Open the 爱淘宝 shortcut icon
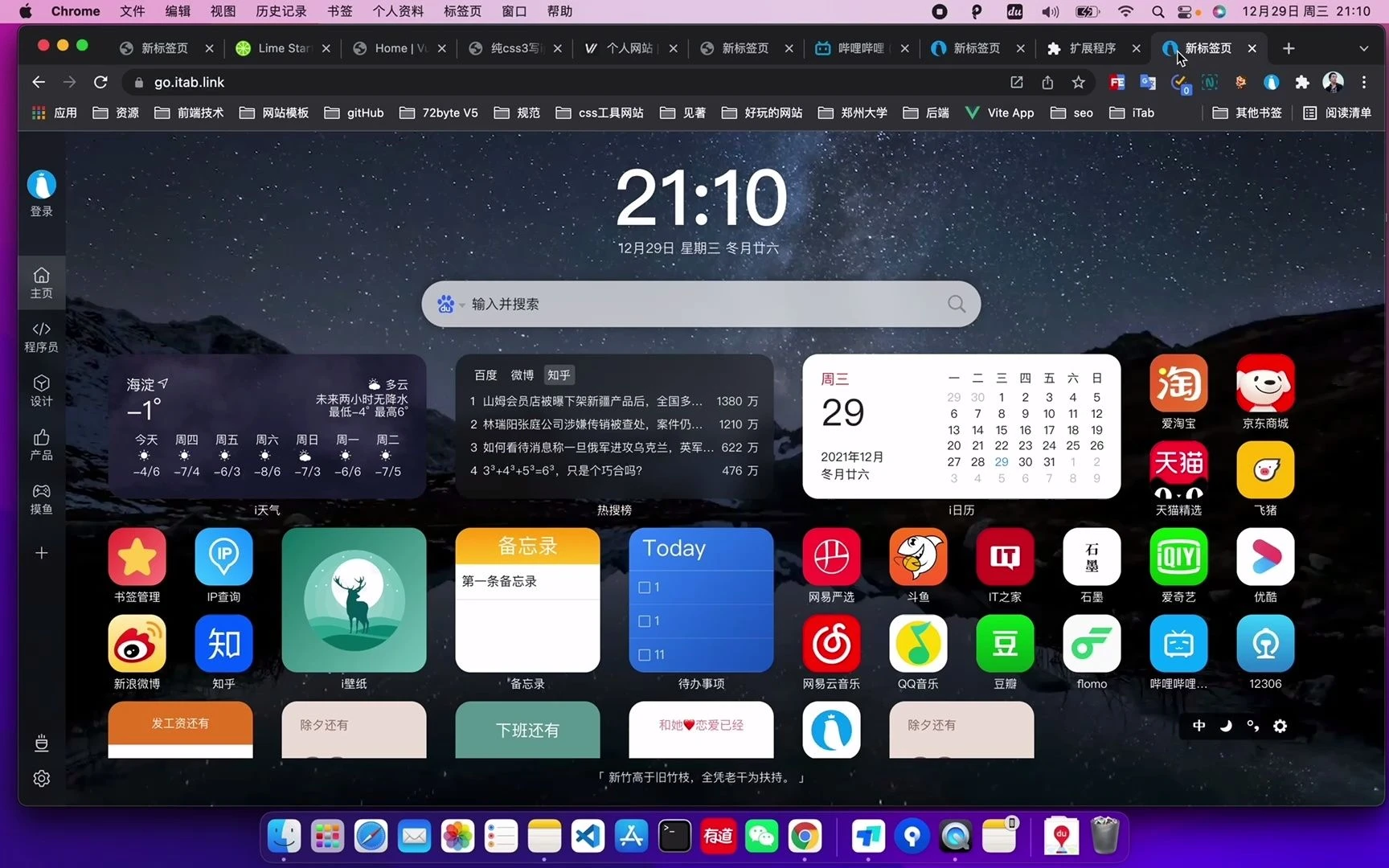The width and height of the screenshot is (1389, 868). tap(1178, 383)
